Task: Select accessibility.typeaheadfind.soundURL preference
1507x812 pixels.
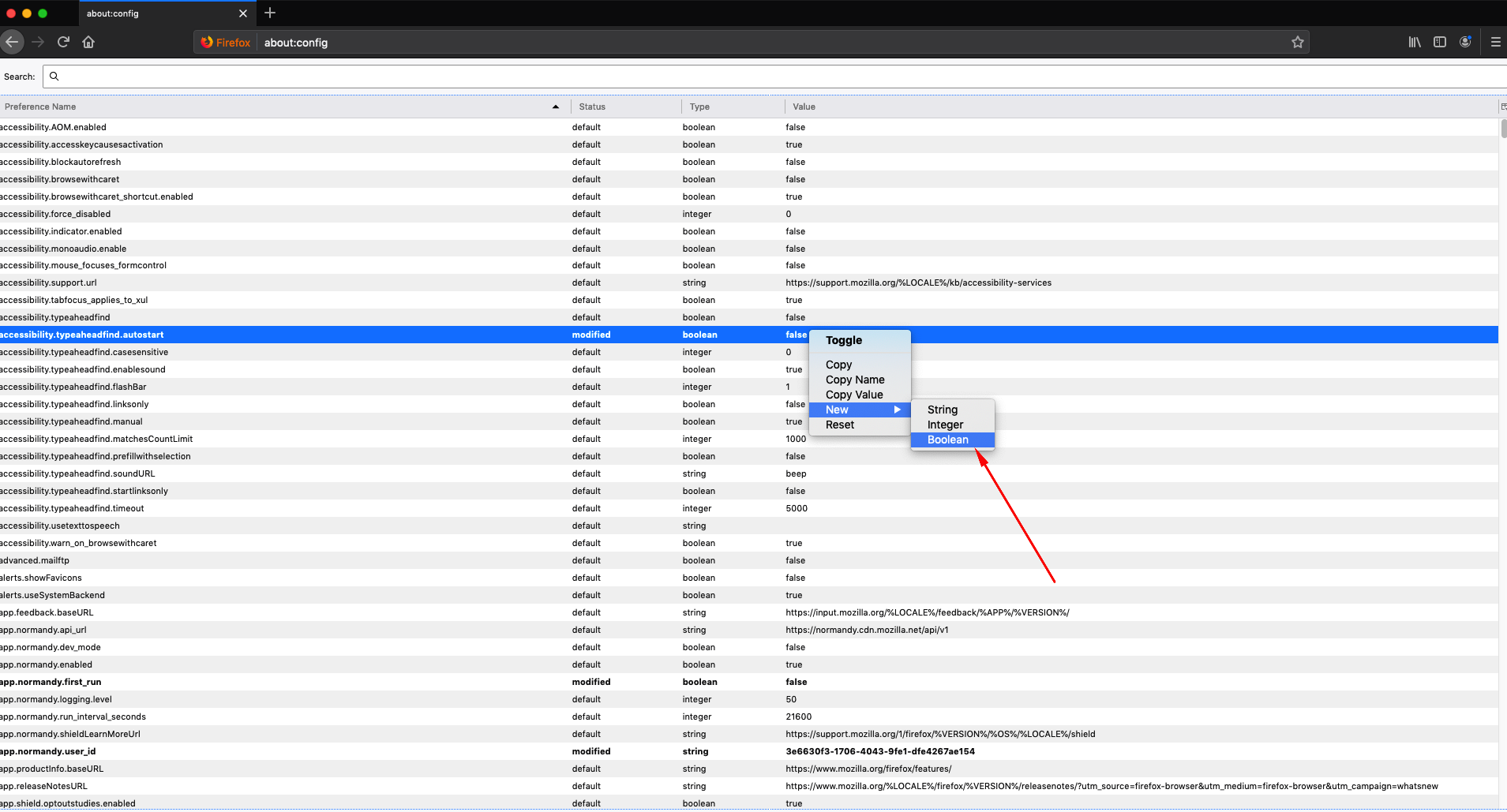Action: click(x=748, y=473)
